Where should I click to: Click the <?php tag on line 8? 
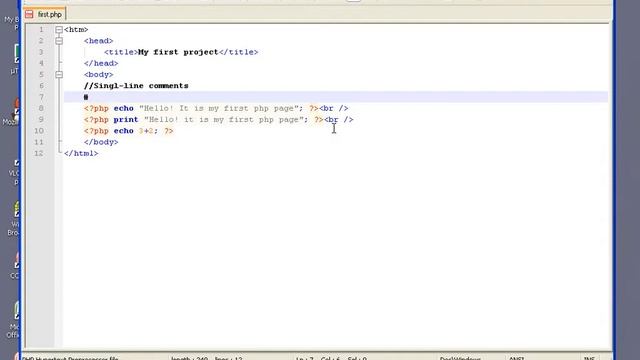(x=96, y=108)
